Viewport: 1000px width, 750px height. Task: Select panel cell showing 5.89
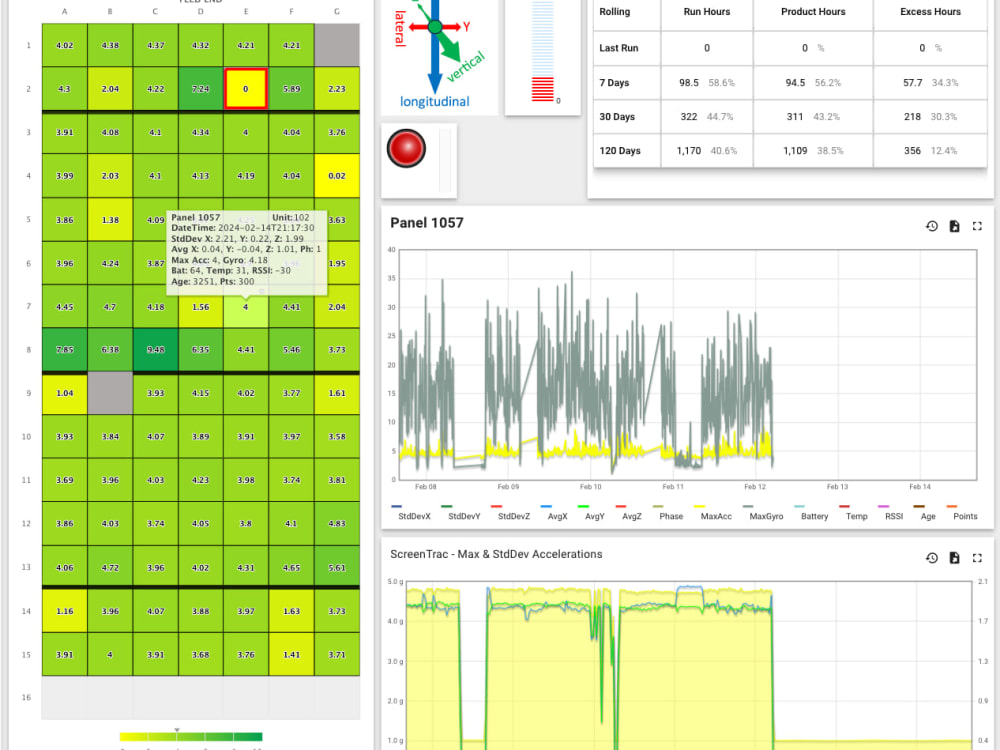click(291, 89)
